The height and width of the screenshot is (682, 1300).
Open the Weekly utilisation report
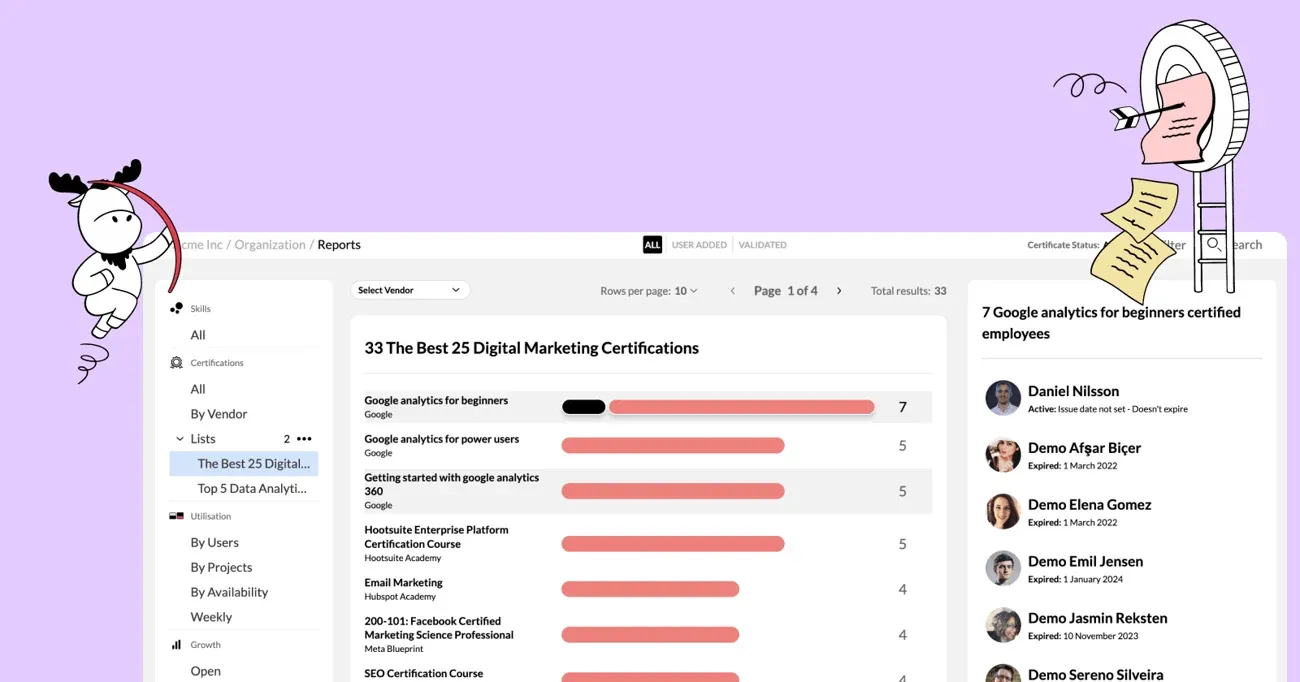click(211, 617)
